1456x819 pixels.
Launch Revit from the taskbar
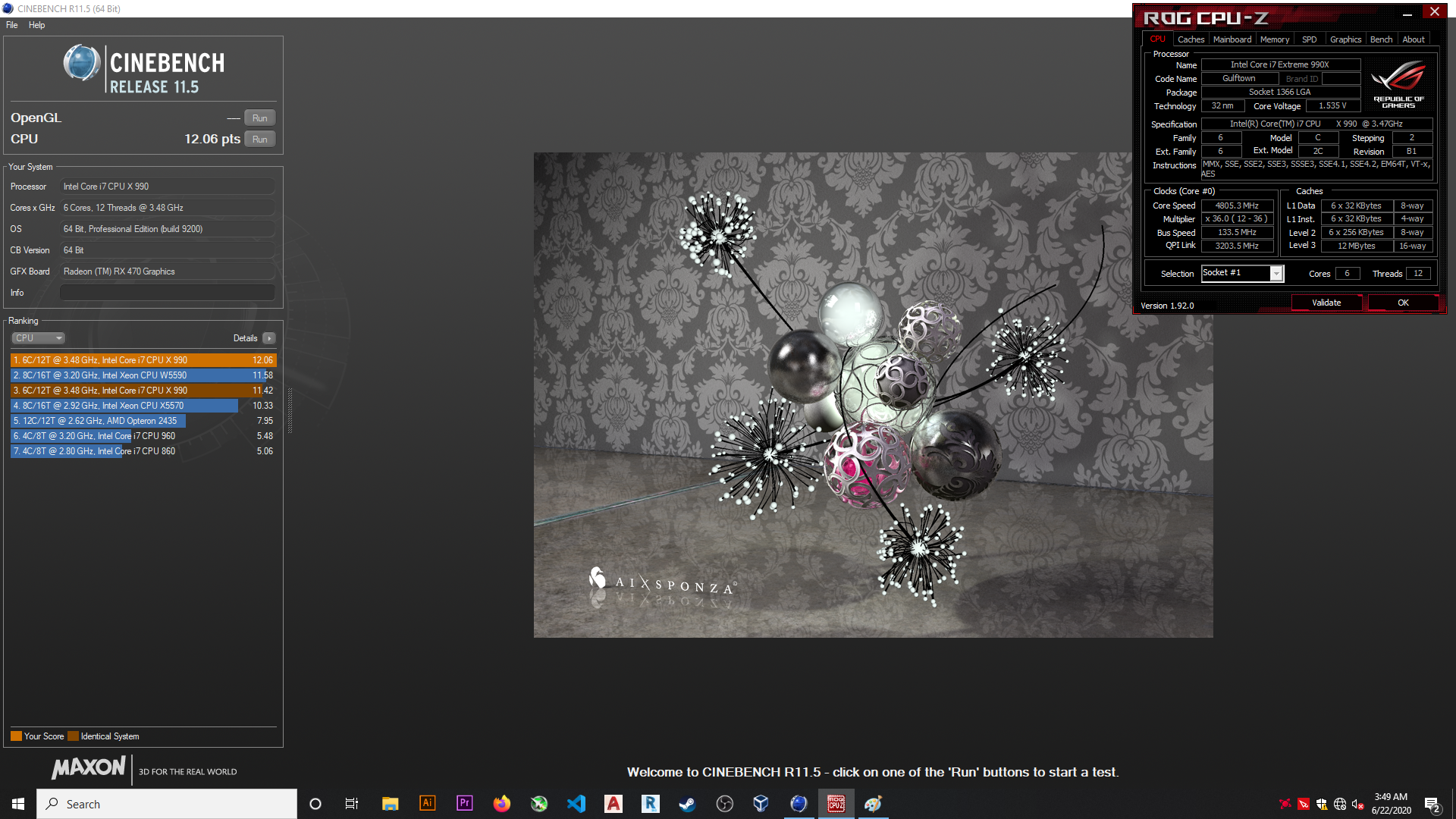(x=651, y=804)
